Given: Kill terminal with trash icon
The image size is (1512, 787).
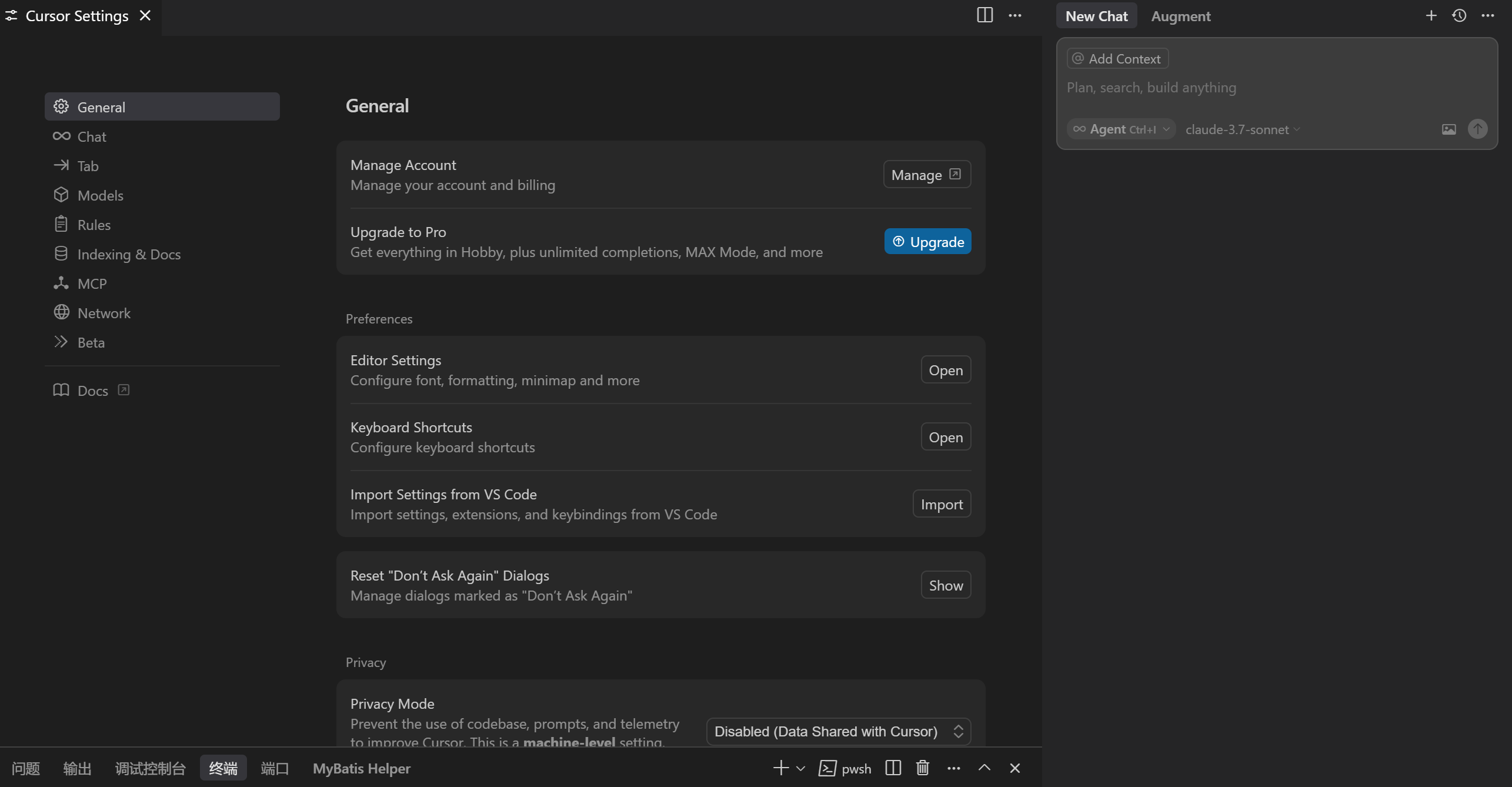Looking at the screenshot, I should tap(922, 768).
